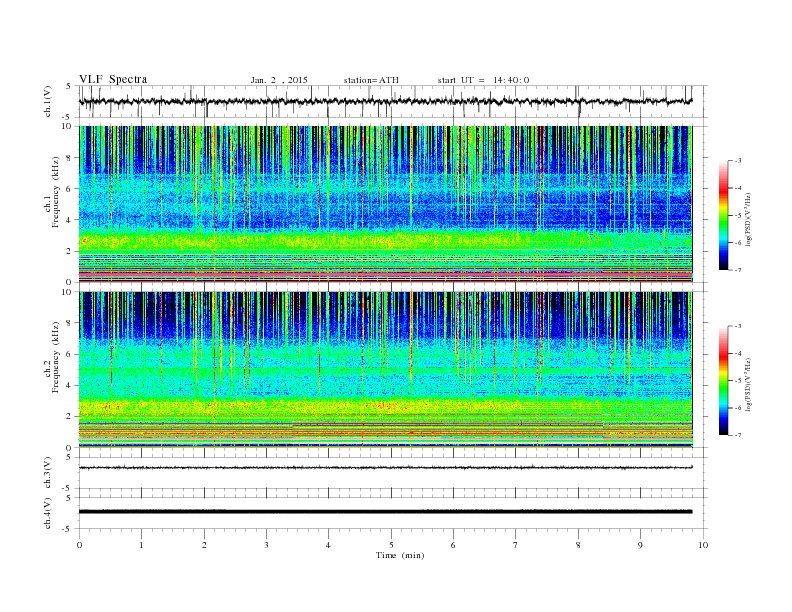Image resolution: width=792 pixels, height=612 pixels.
Task: Click the date "Jan. 2, 2015"
Action: pyautogui.click(x=279, y=80)
